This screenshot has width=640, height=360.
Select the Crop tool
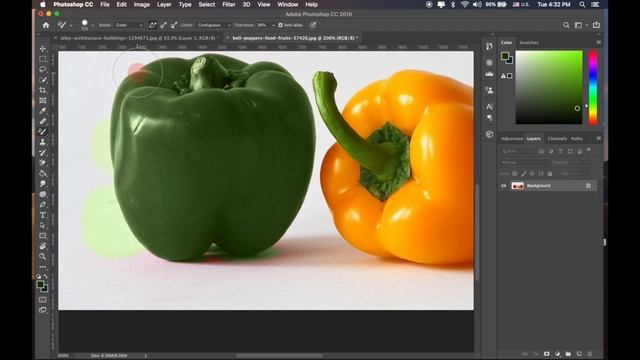click(x=42, y=90)
